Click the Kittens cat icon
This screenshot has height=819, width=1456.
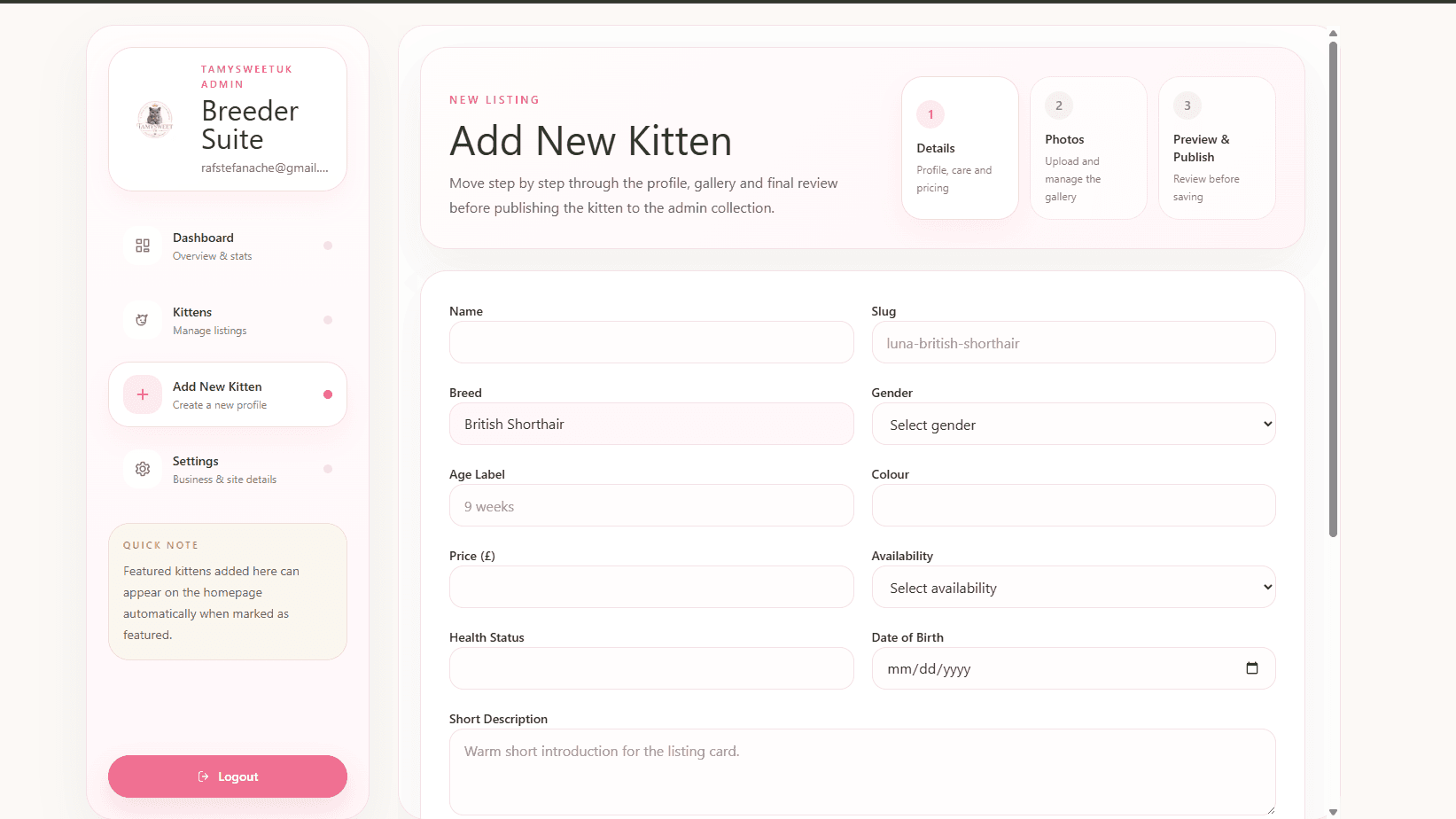coord(142,320)
